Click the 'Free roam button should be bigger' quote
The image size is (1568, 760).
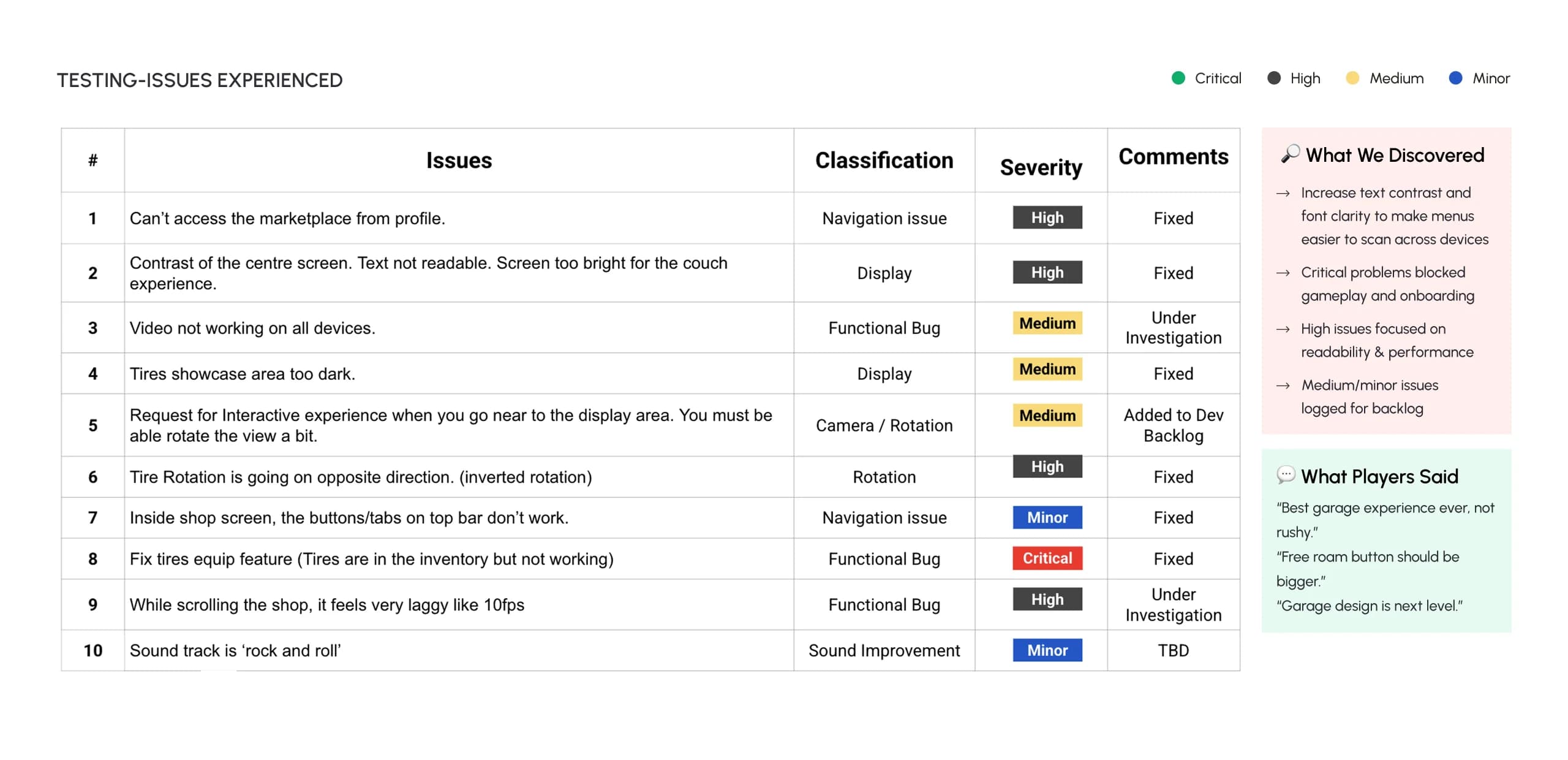[x=1367, y=569]
